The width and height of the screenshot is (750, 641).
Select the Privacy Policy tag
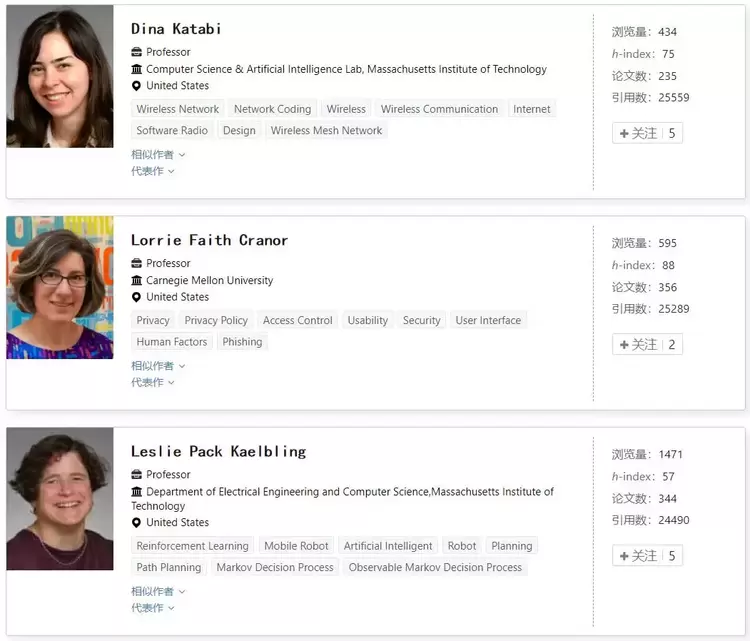point(216,320)
